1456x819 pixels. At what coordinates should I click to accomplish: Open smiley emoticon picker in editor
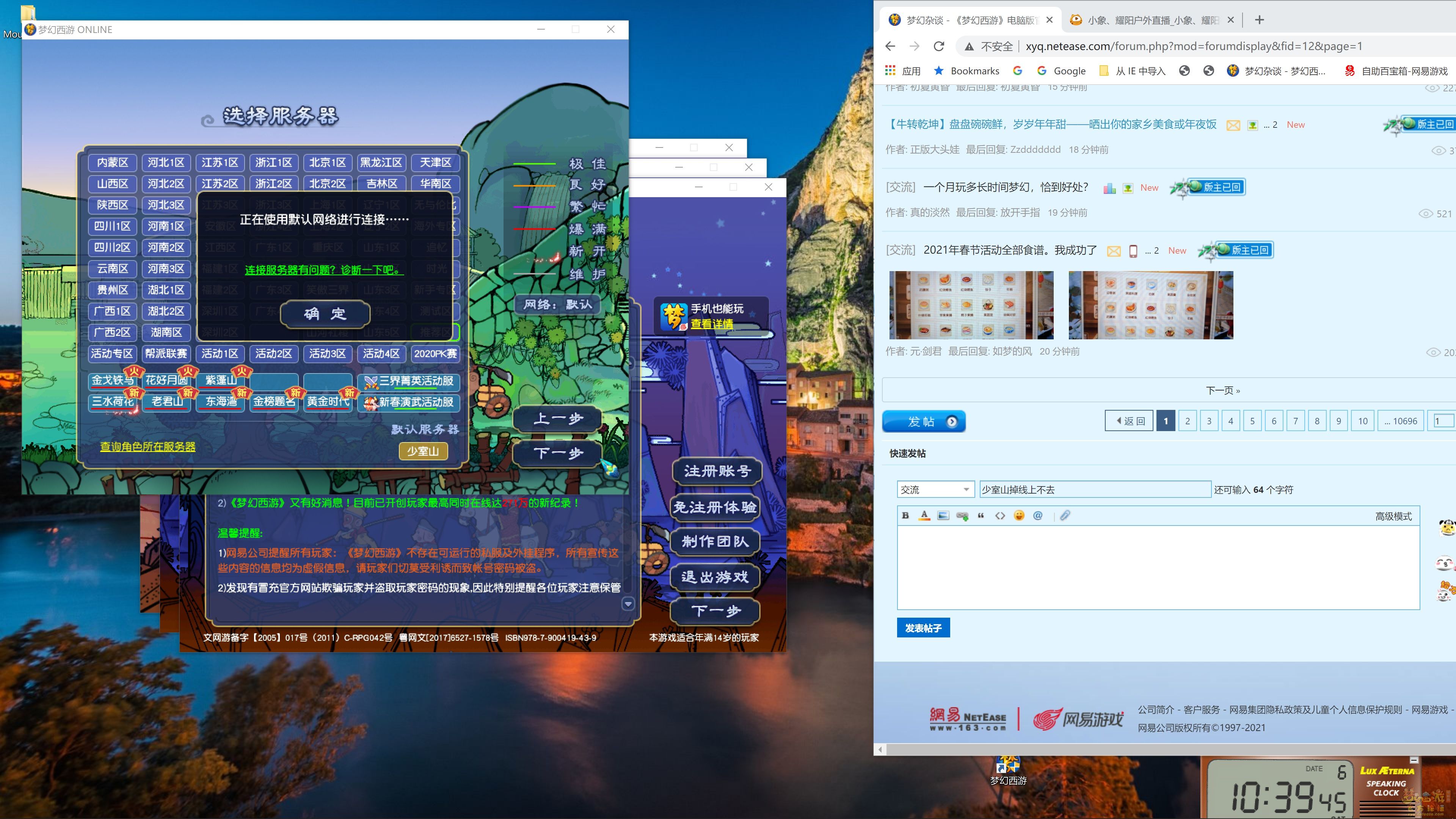click(x=1019, y=516)
